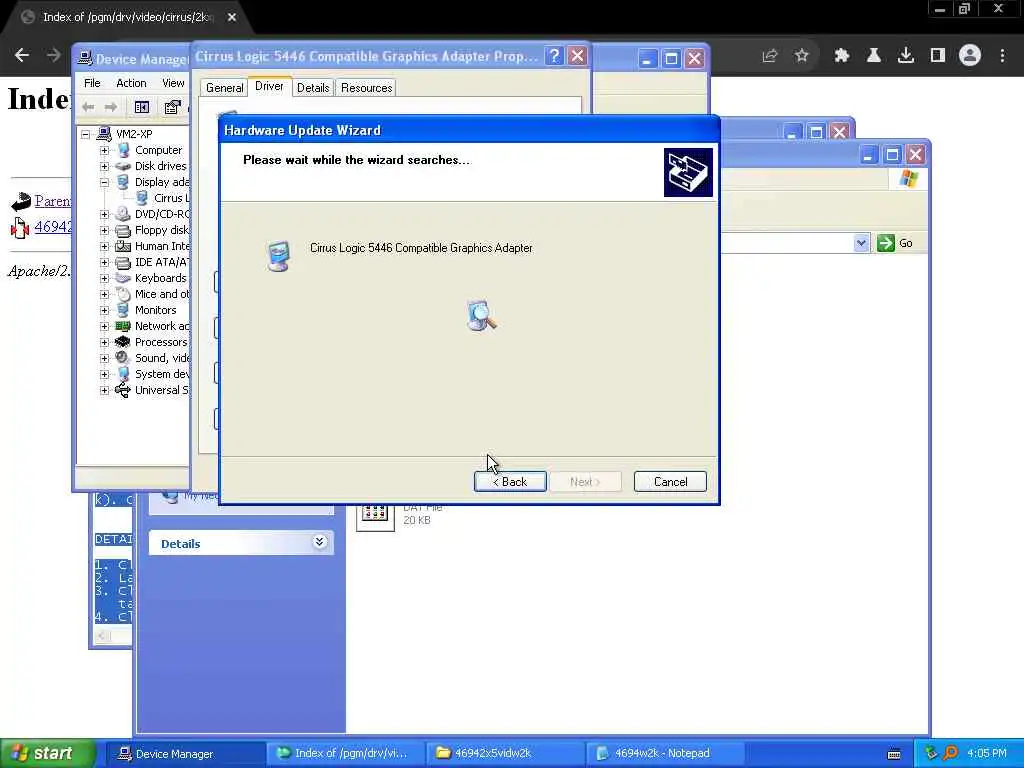Click the Chrome share page icon
1024x768 pixels.
[x=770, y=56]
